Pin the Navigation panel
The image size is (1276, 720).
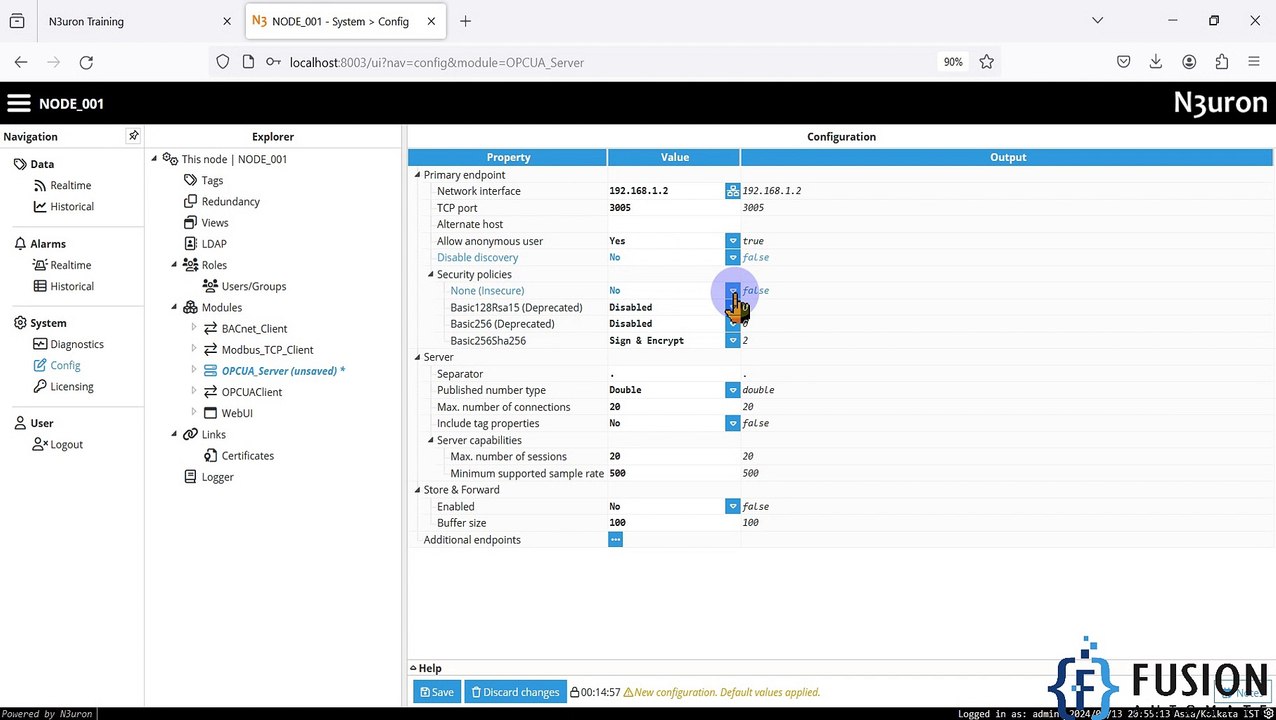pos(133,136)
